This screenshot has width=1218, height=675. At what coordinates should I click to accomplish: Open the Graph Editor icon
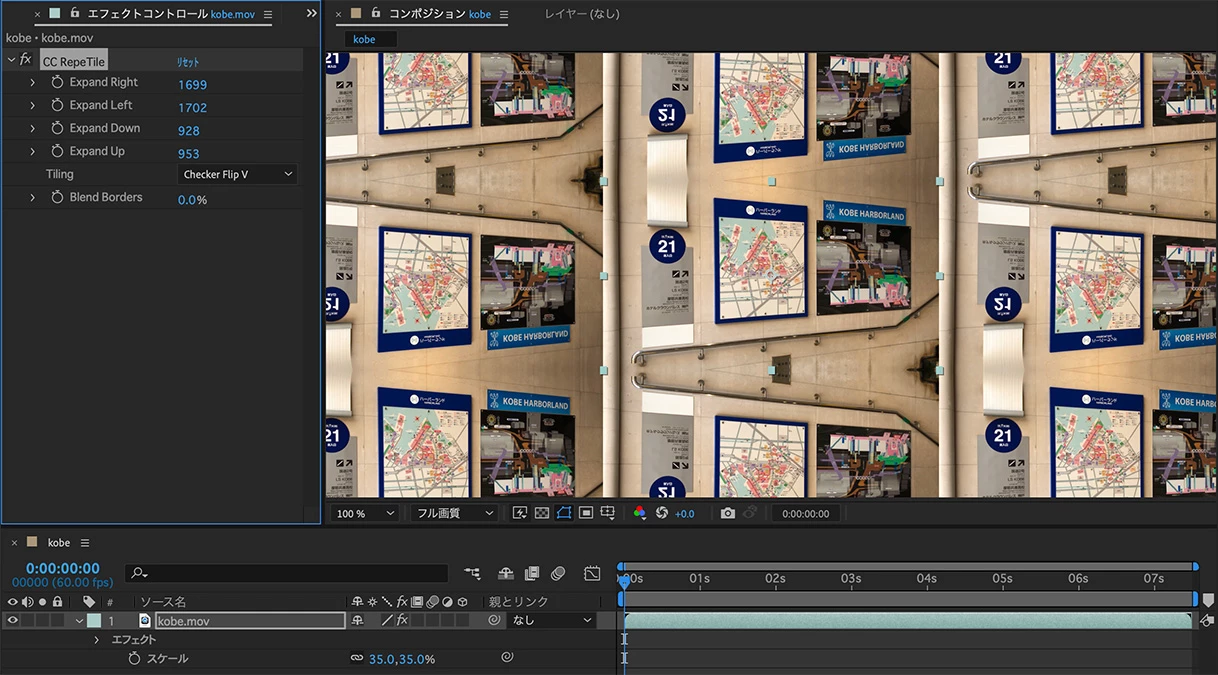(x=592, y=573)
